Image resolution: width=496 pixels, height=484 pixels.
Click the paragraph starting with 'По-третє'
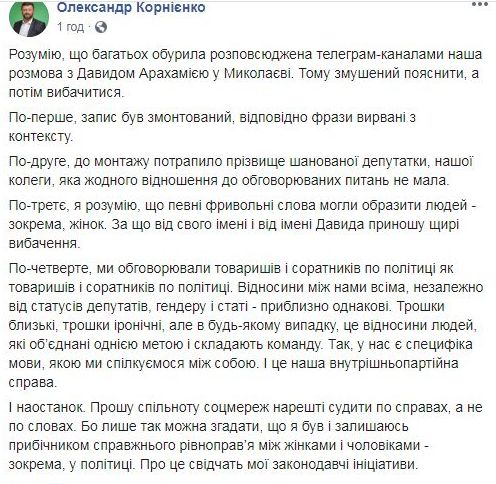coord(242,224)
